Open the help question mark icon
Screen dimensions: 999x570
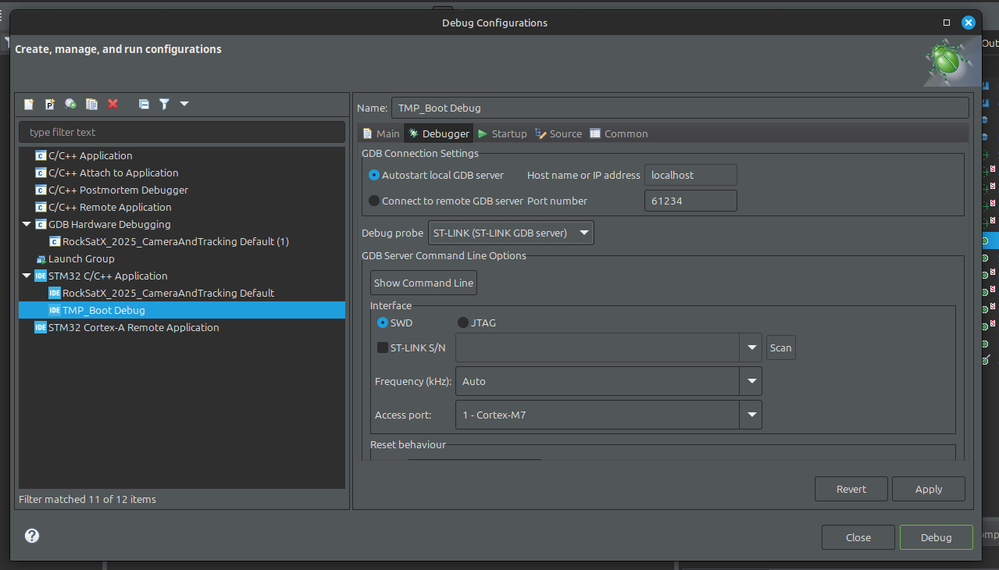(x=32, y=536)
